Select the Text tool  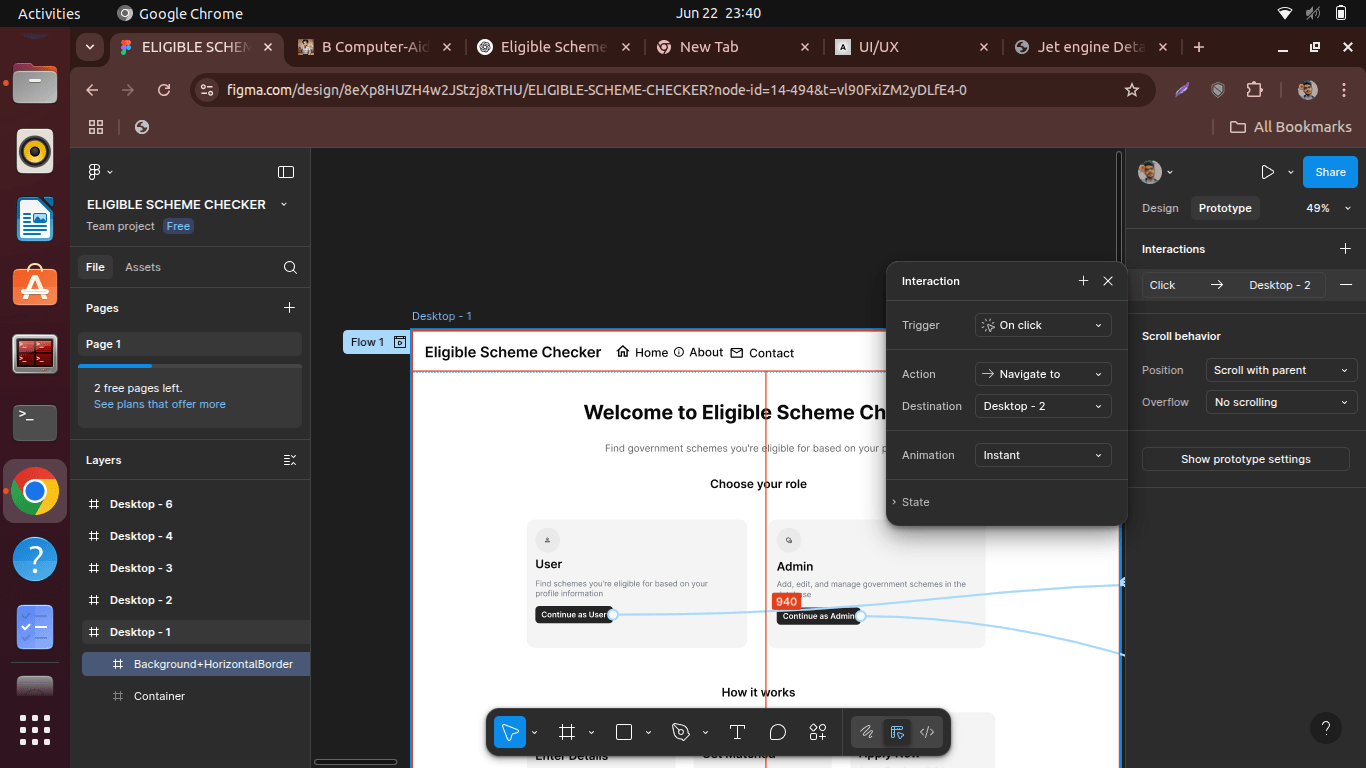(737, 732)
